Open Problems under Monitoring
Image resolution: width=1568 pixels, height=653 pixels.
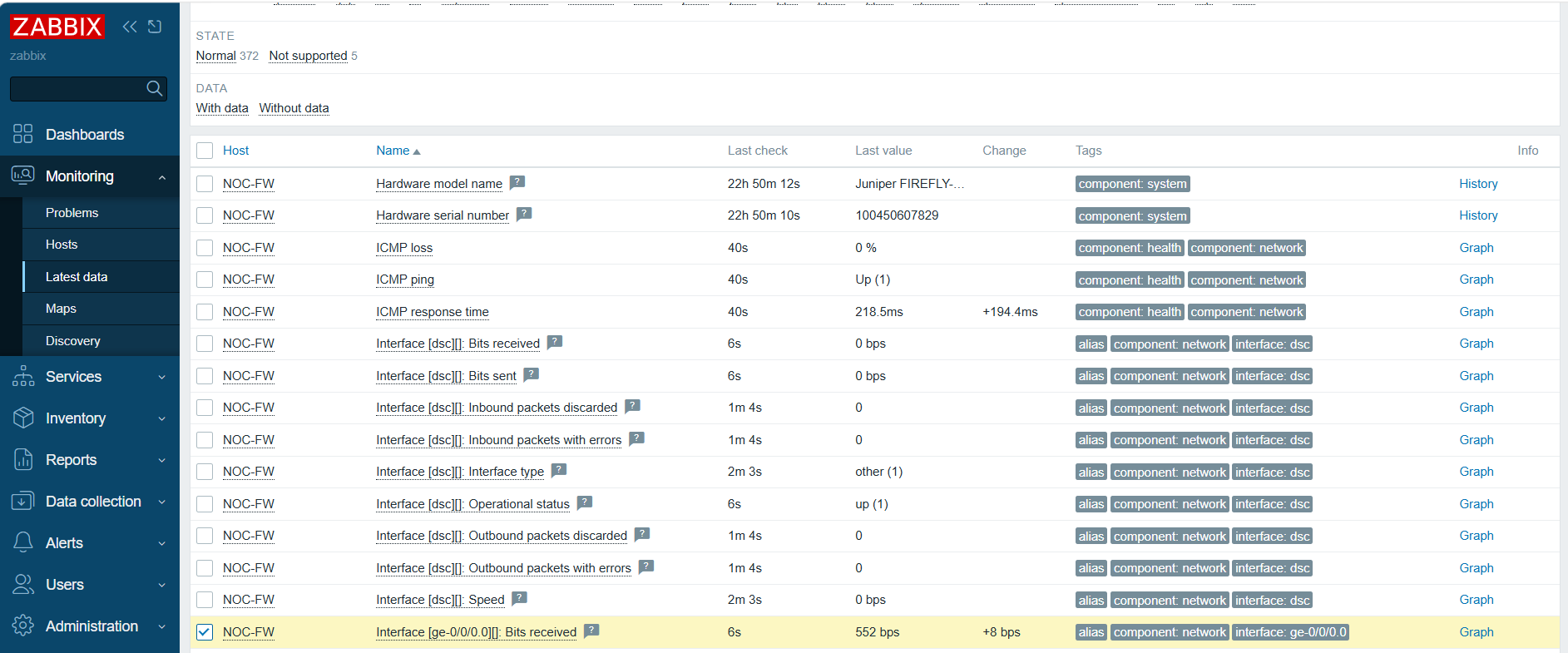(x=72, y=213)
